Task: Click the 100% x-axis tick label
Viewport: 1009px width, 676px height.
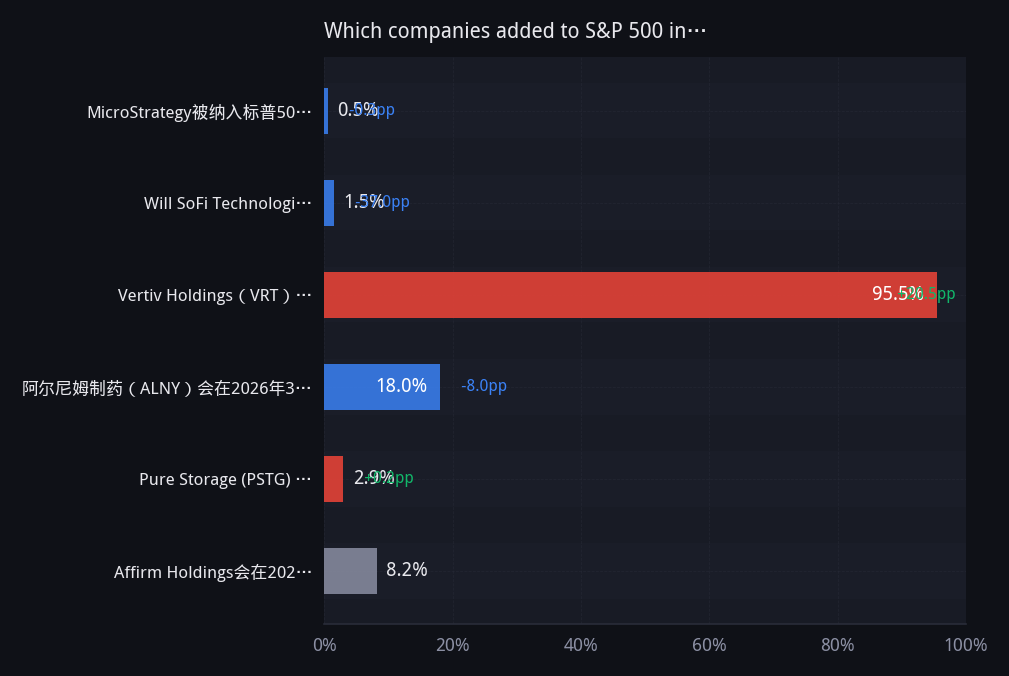Action: tap(965, 644)
